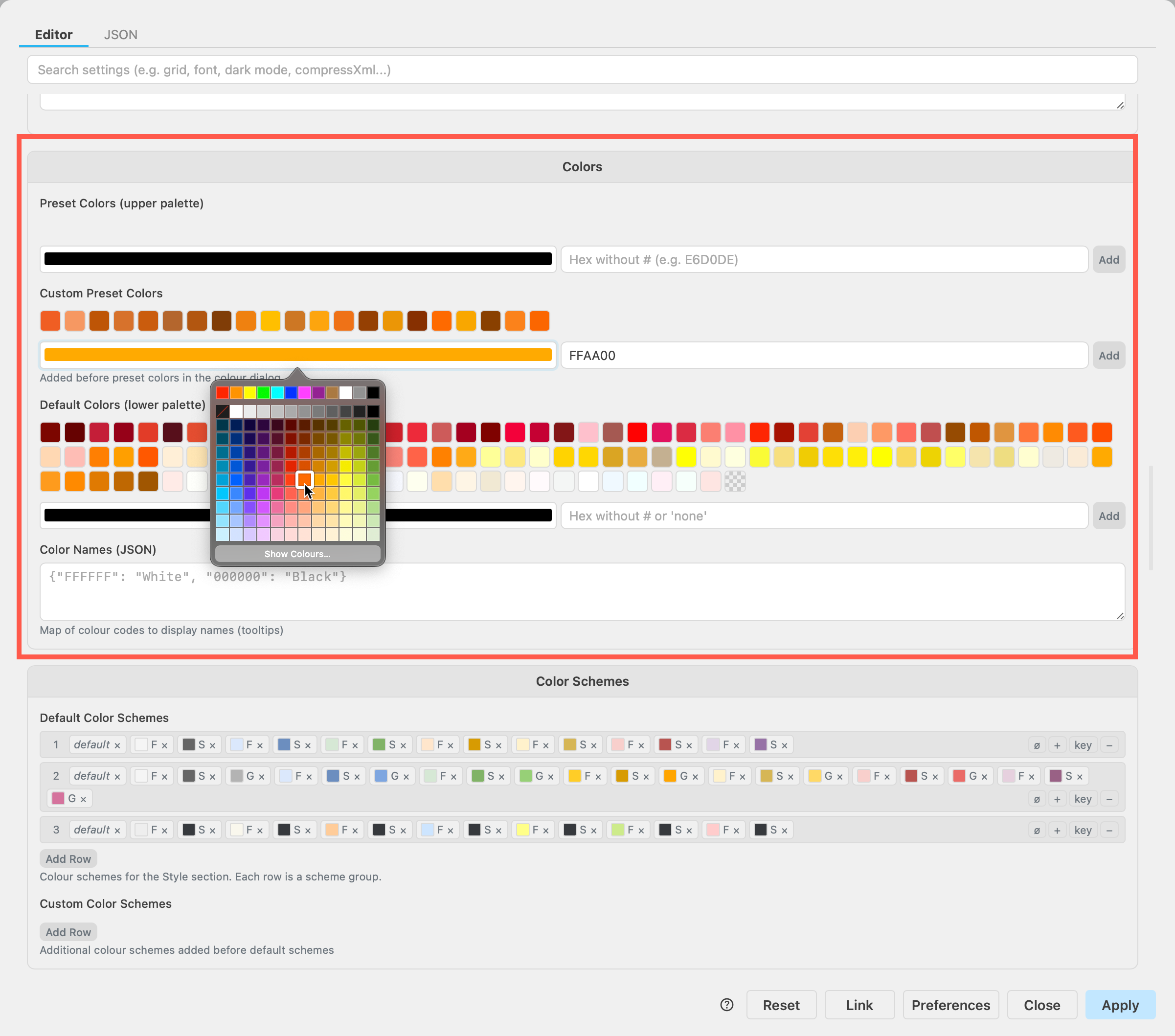Pick yellow in the picker popup's top row
The image size is (1175, 1036).
point(249,392)
